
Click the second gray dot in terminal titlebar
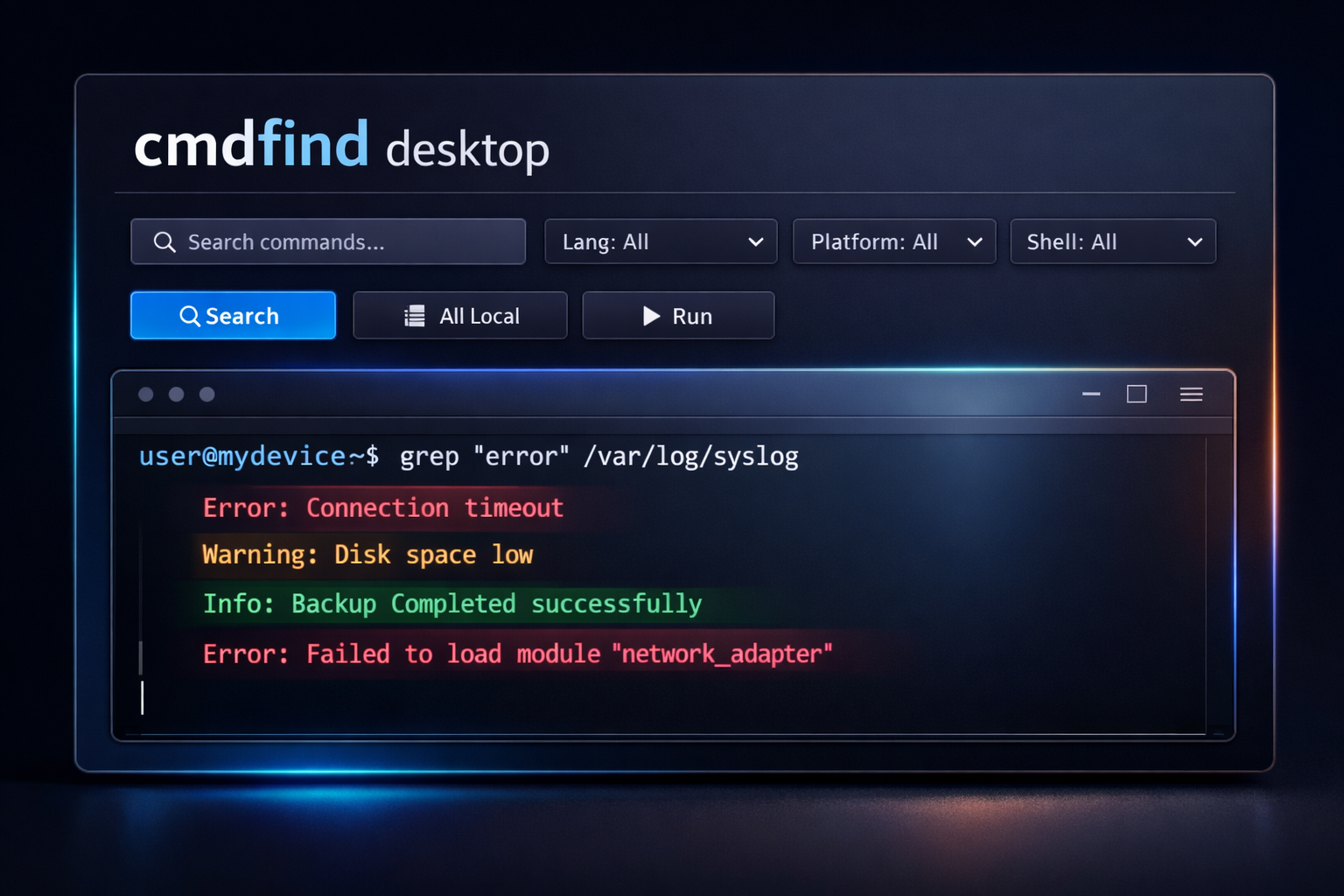[177, 395]
